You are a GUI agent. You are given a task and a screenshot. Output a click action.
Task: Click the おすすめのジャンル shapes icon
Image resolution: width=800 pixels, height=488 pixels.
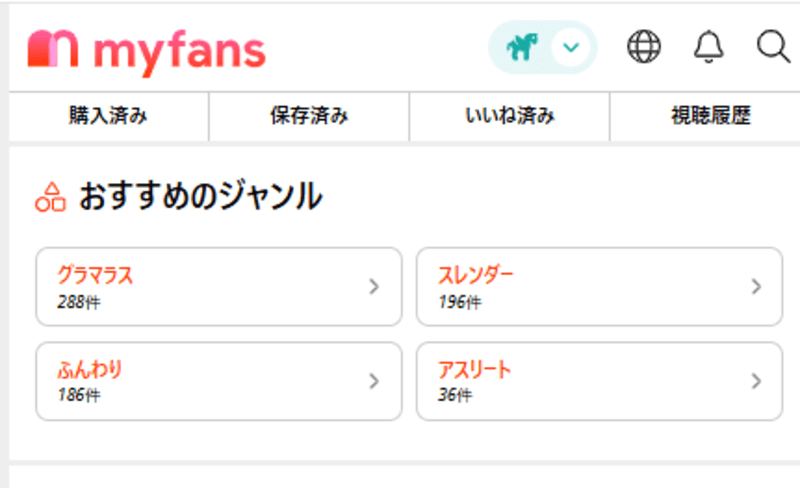click(50, 196)
